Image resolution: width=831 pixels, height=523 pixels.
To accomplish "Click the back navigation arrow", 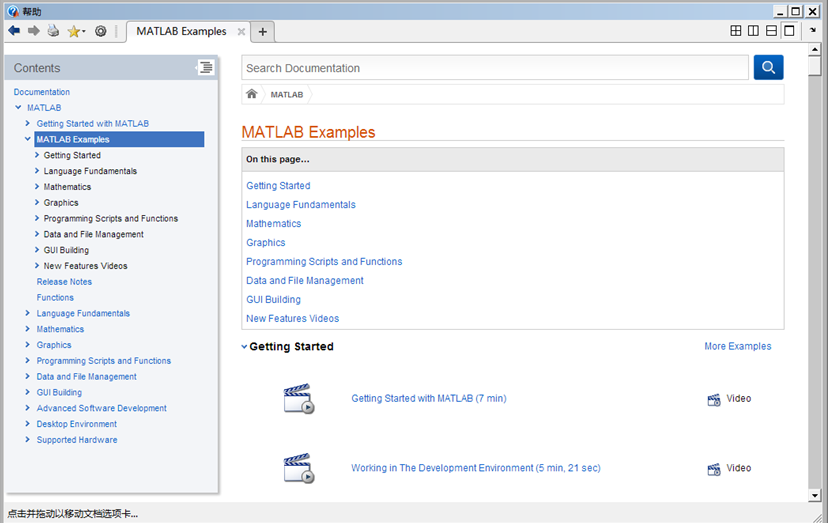I will click(14, 31).
